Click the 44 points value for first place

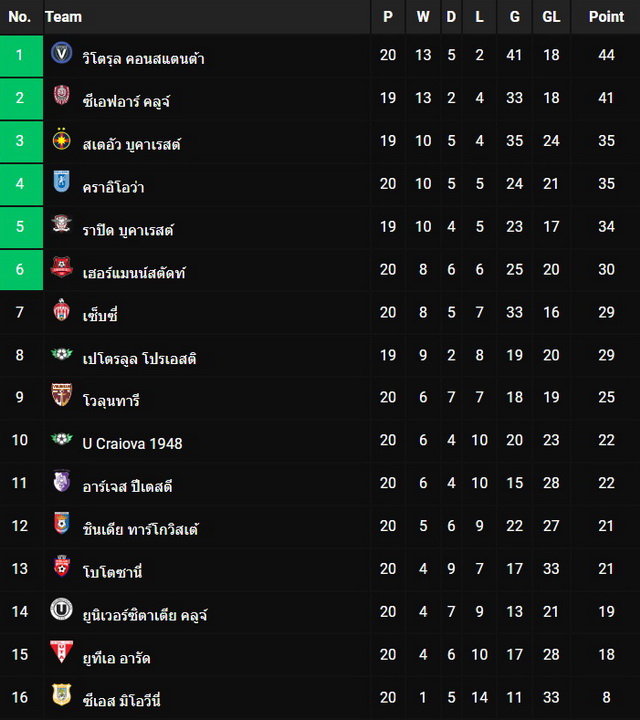pos(606,55)
